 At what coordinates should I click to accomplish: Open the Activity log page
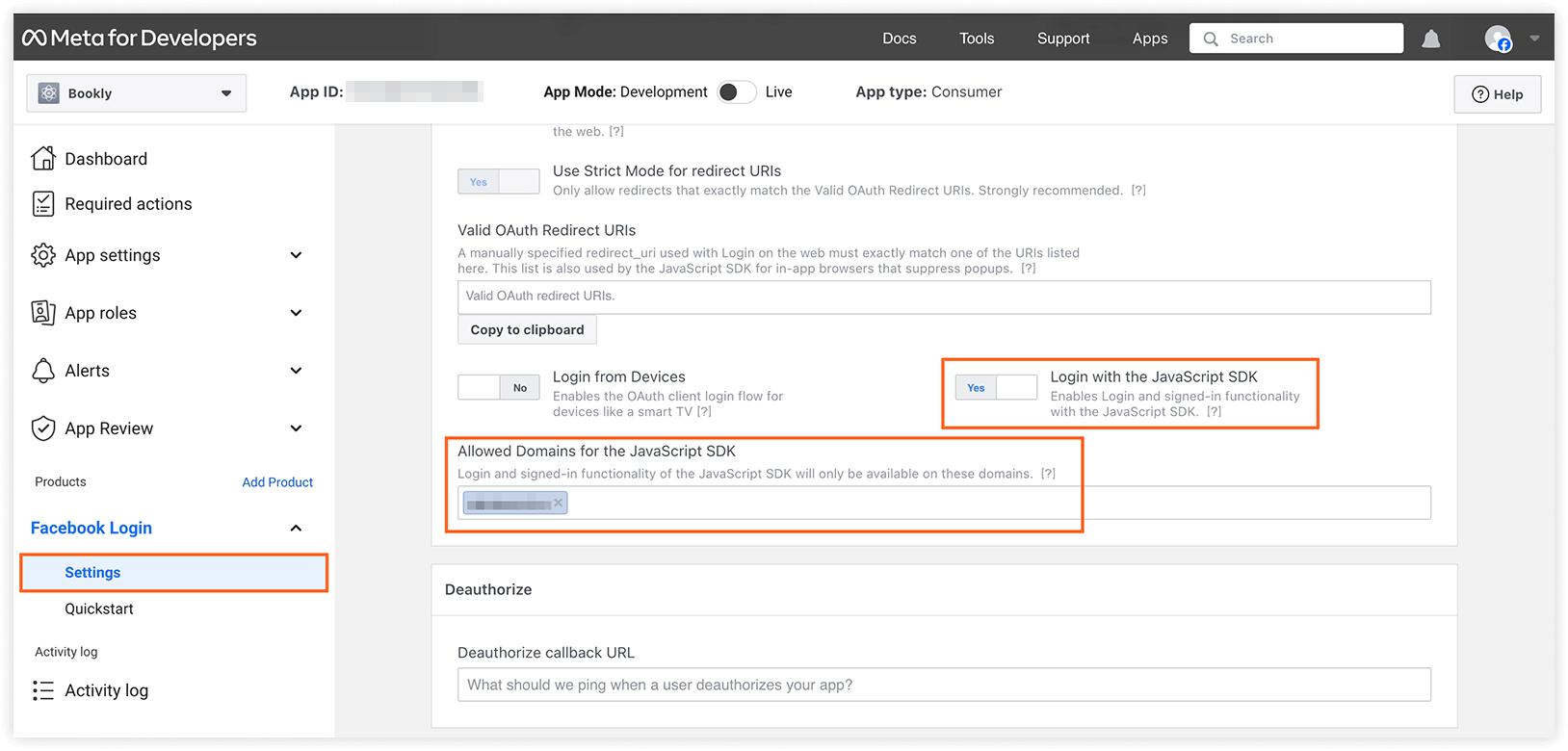[x=106, y=690]
